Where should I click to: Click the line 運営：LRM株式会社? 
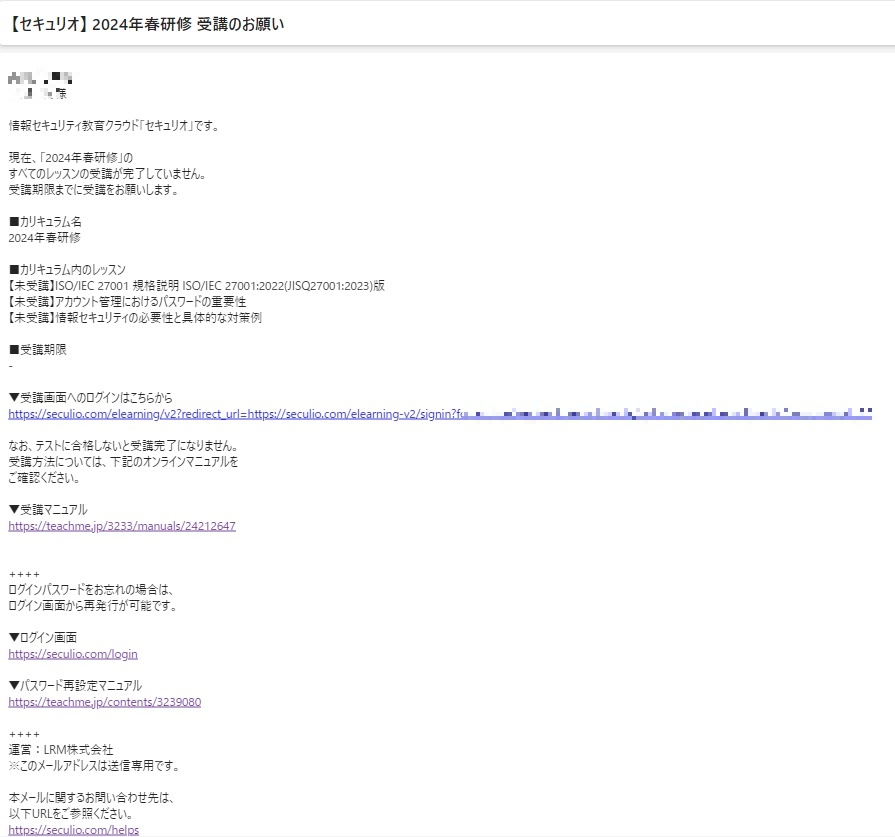point(61,750)
